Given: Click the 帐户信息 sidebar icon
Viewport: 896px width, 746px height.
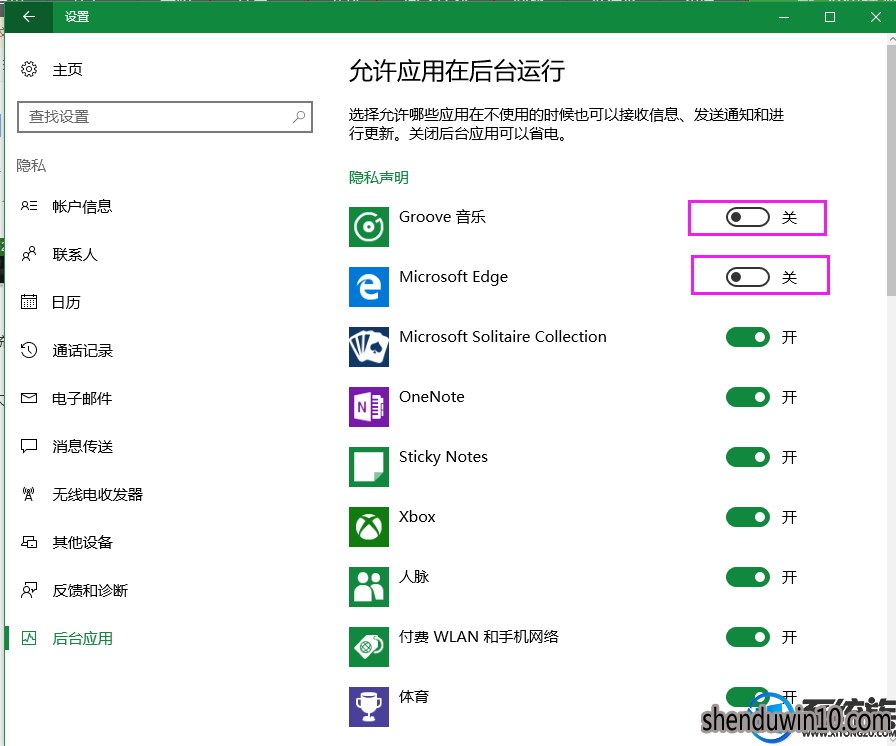Looking at the screenshot, I should [x=29, y=206].
